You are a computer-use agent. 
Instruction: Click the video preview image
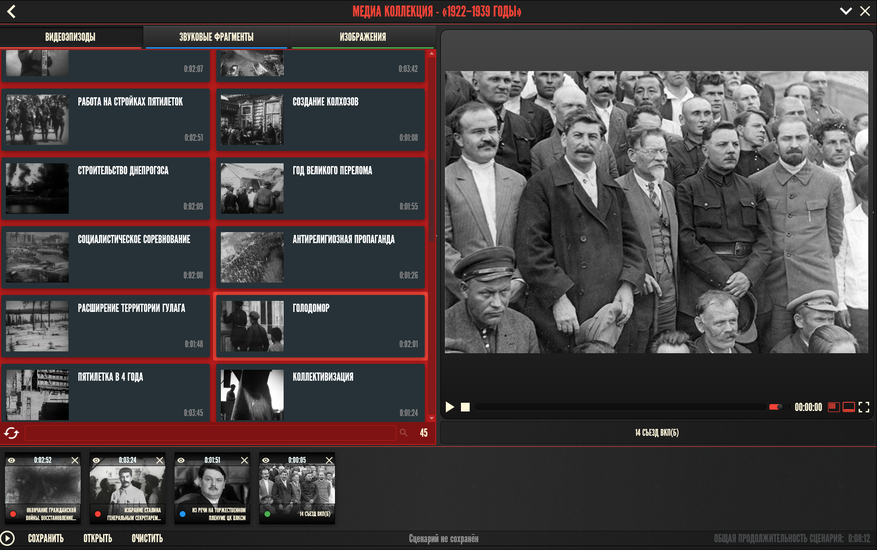point(657,211)
